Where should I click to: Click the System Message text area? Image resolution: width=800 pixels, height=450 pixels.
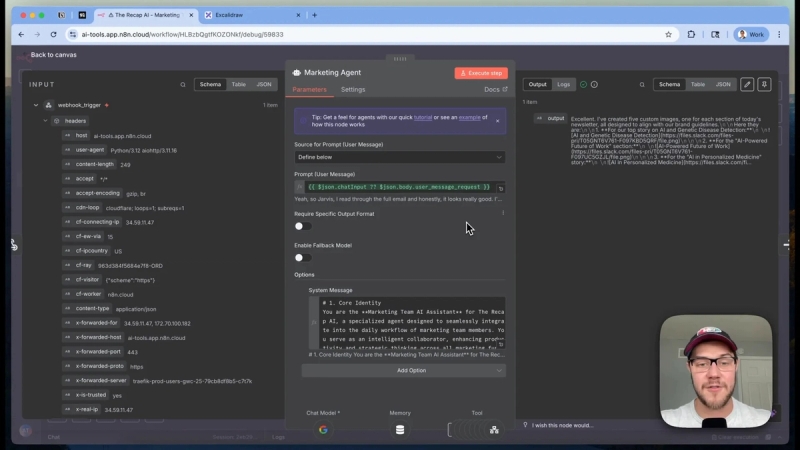(x=412, y=323)
